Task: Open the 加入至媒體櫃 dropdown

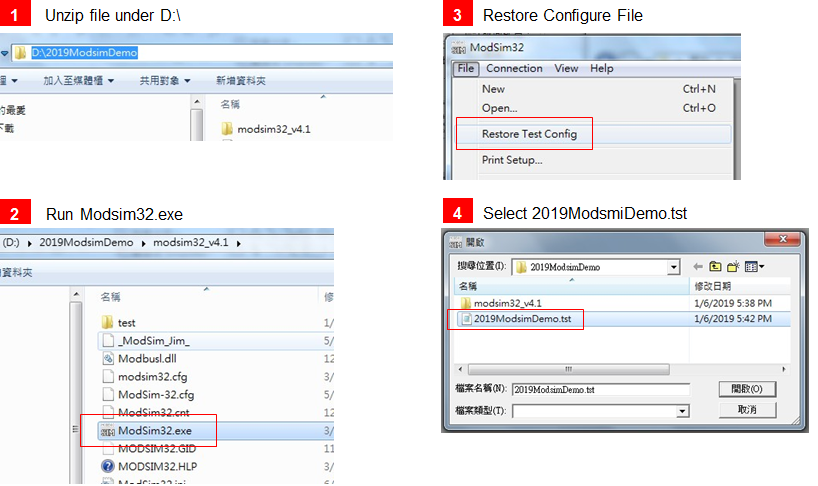Action: tap(78, 81)
